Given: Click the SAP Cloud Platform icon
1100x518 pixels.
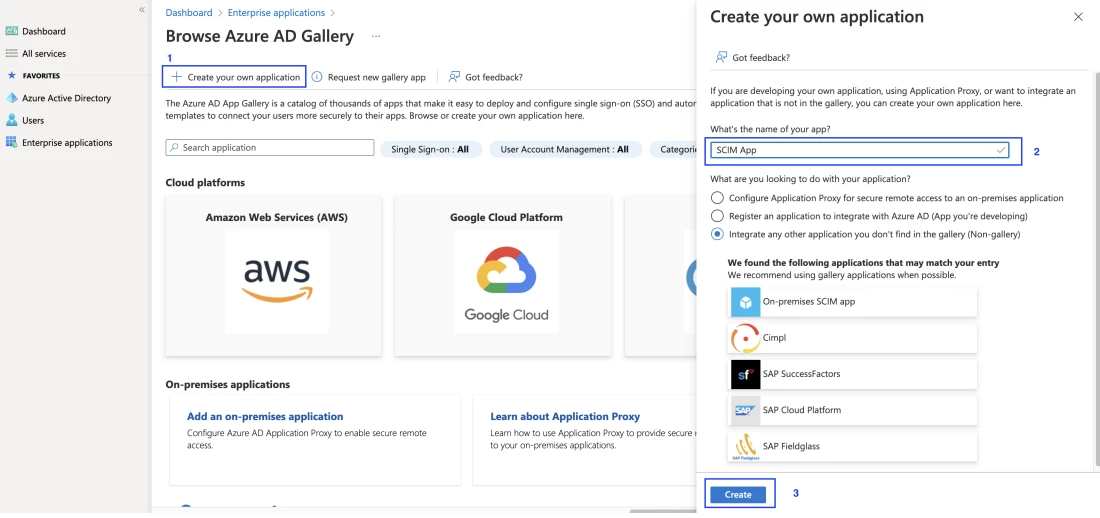Looking at the screenshot, I should click(745, 411).
